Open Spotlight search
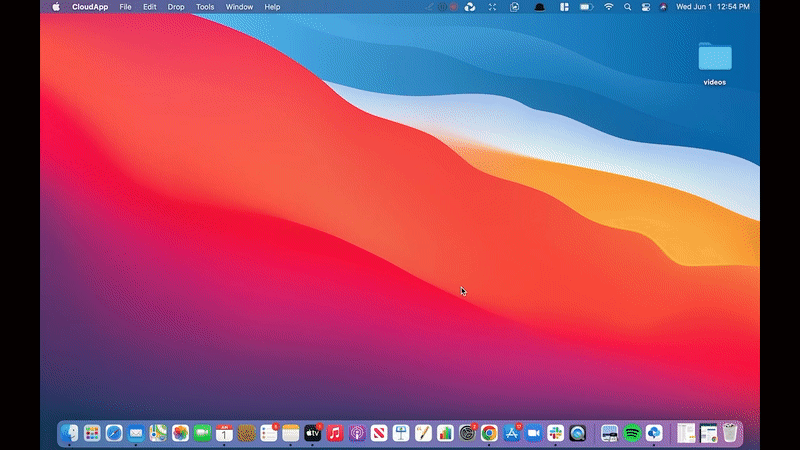The height and width of the screenshot is (450, 800). click(x=628, y=7)
